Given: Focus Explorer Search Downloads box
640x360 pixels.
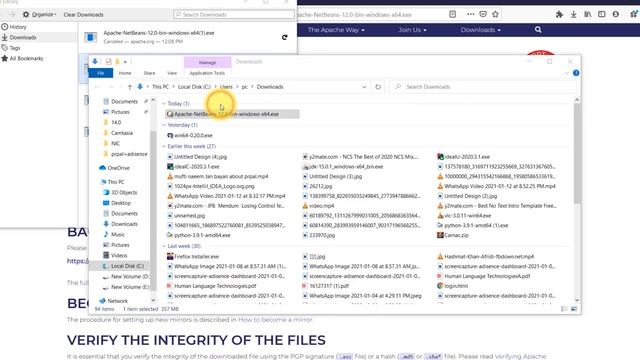Looking at the screenshot, I should [x=484, y=87].
